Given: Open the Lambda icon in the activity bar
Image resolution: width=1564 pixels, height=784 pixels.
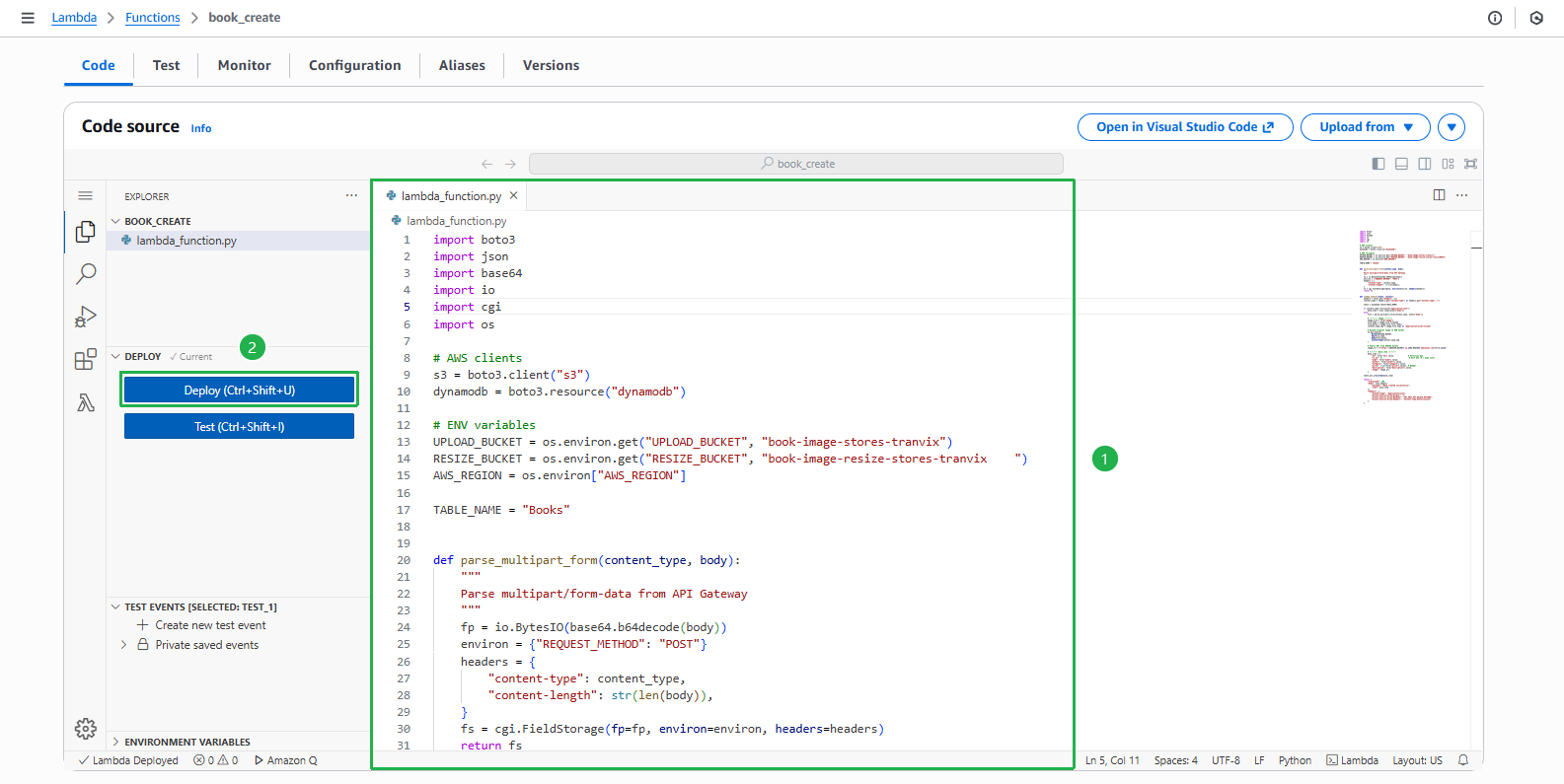Looking at the screenshot, I should click(86, 402).
